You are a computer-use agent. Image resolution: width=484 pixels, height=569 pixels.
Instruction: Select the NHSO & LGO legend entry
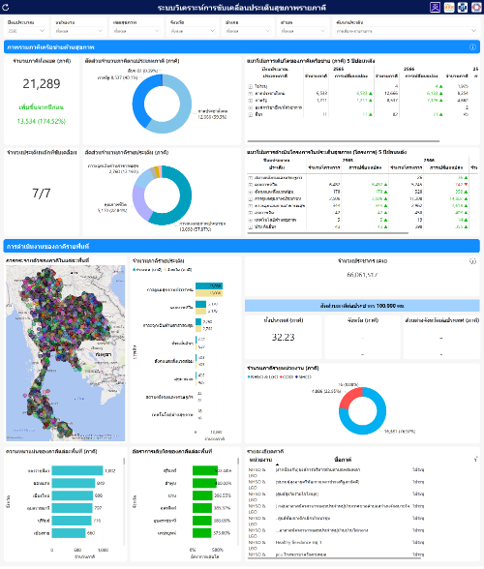(263, 377)
